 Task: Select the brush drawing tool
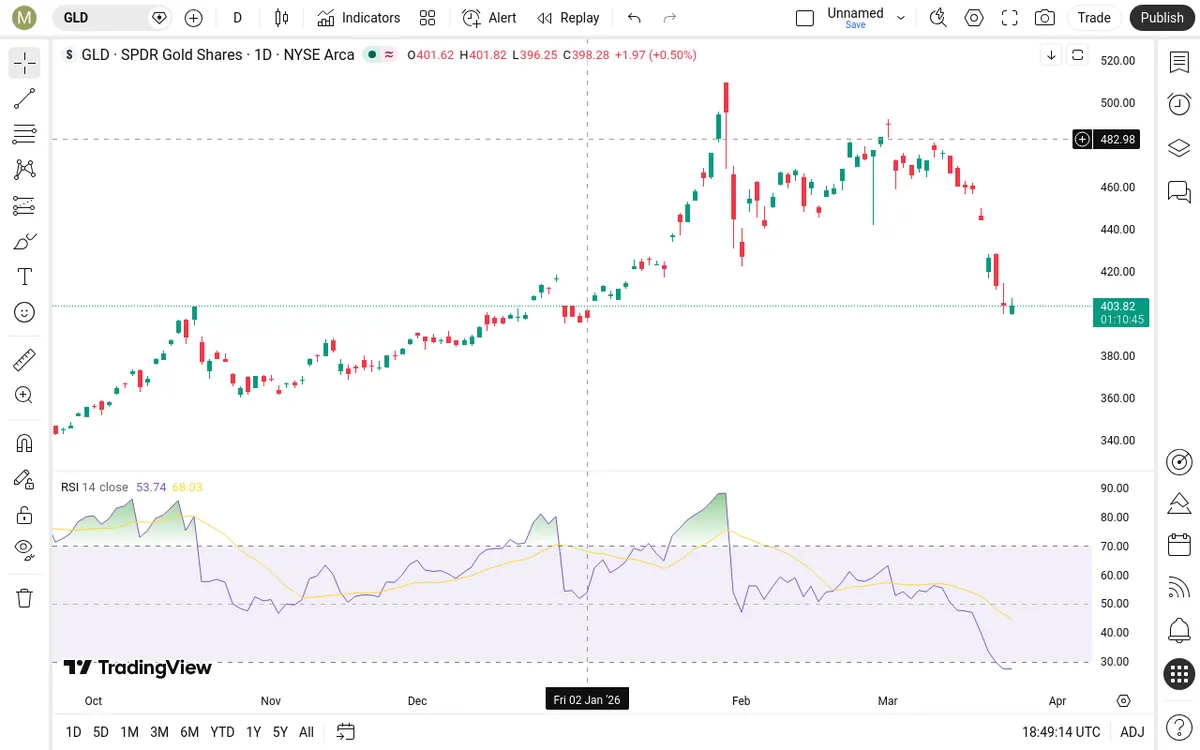click(x=25, y=241)
